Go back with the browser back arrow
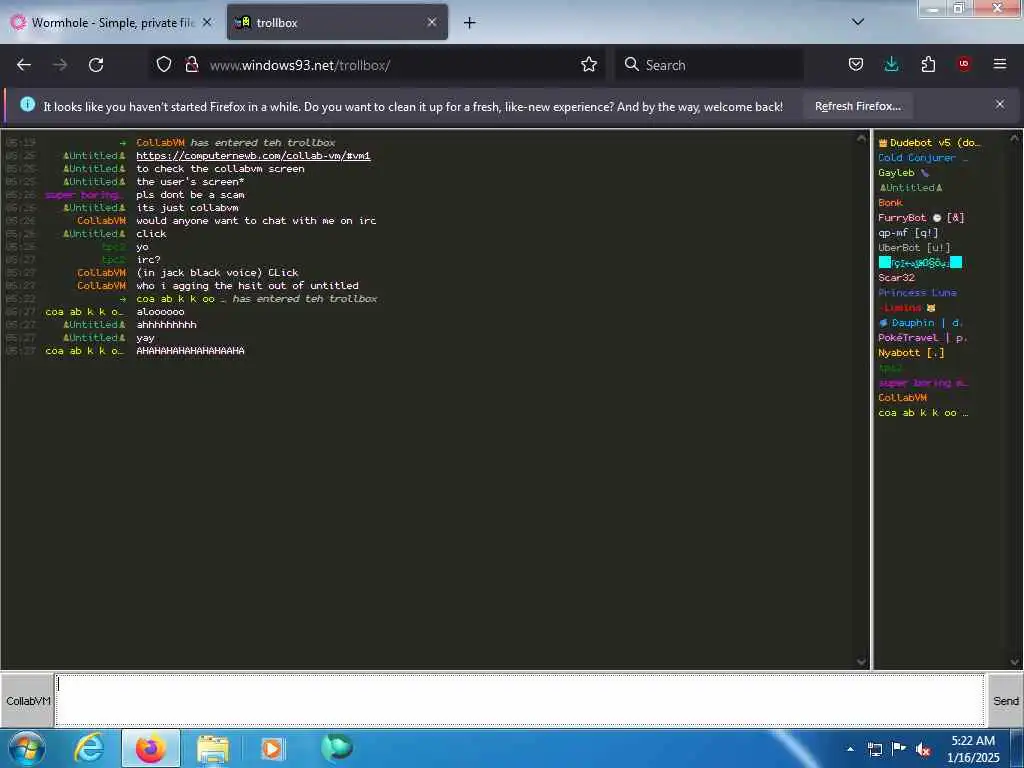 coord(24,65)
